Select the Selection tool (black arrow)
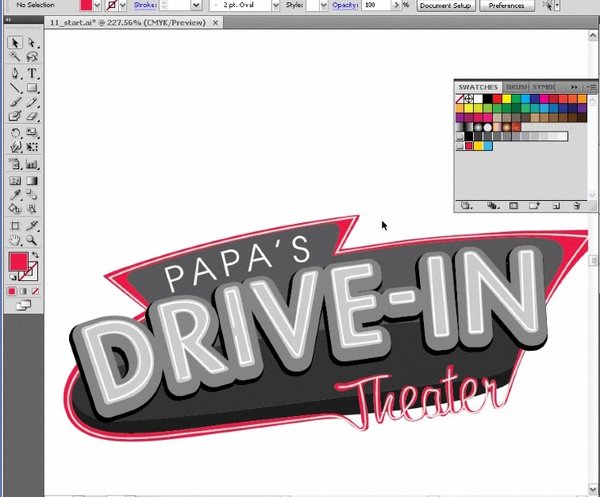This screenshot has height=497, width=600. (x=15, y=43)
